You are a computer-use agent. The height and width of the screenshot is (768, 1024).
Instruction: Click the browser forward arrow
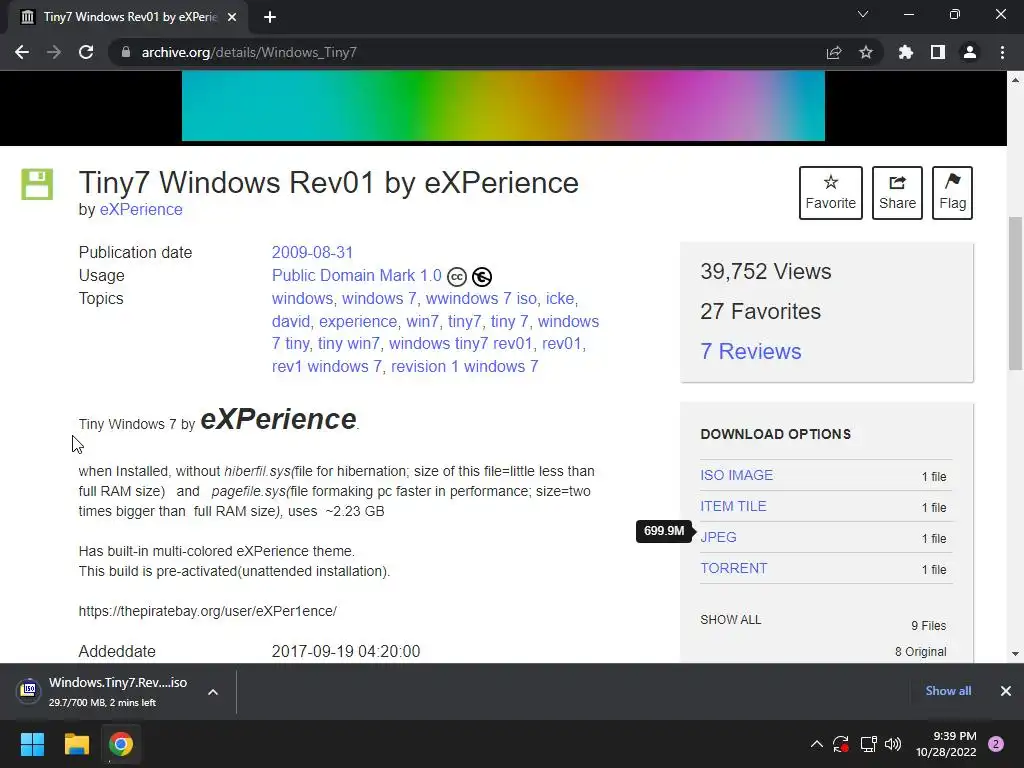click(54, 52)
